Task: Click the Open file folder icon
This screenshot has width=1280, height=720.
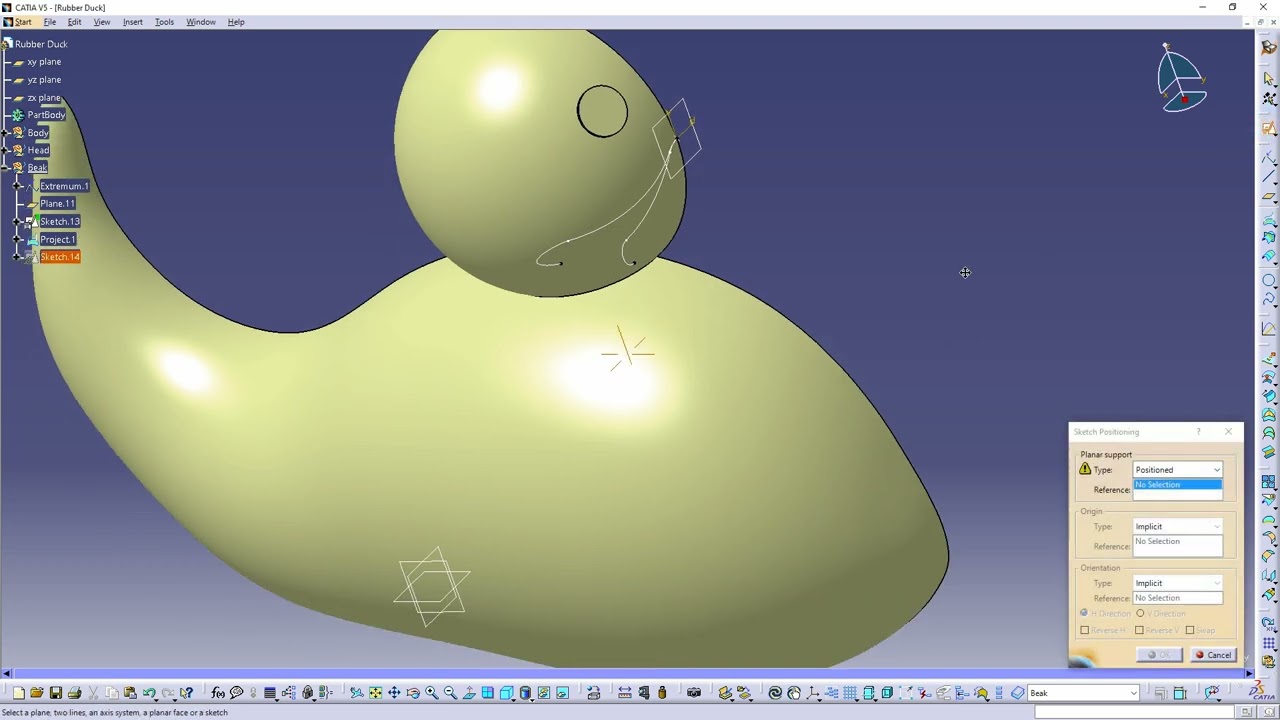Action: point(36,693)
